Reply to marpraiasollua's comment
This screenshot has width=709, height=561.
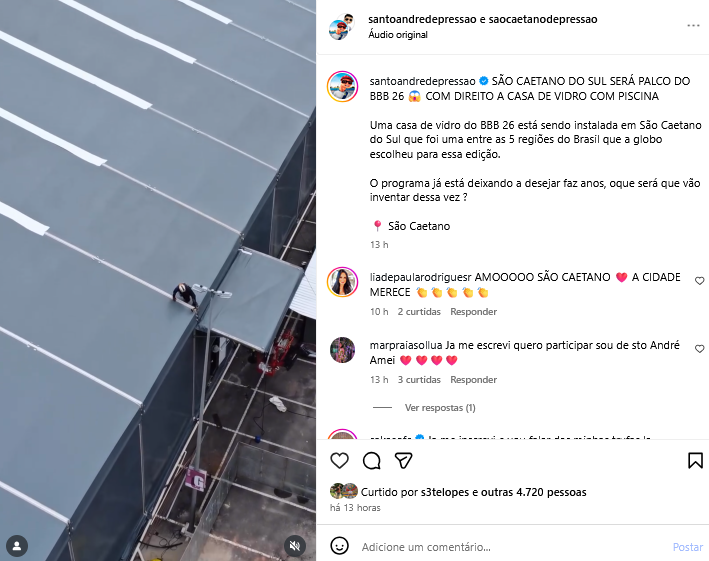(x=473, y=380)
